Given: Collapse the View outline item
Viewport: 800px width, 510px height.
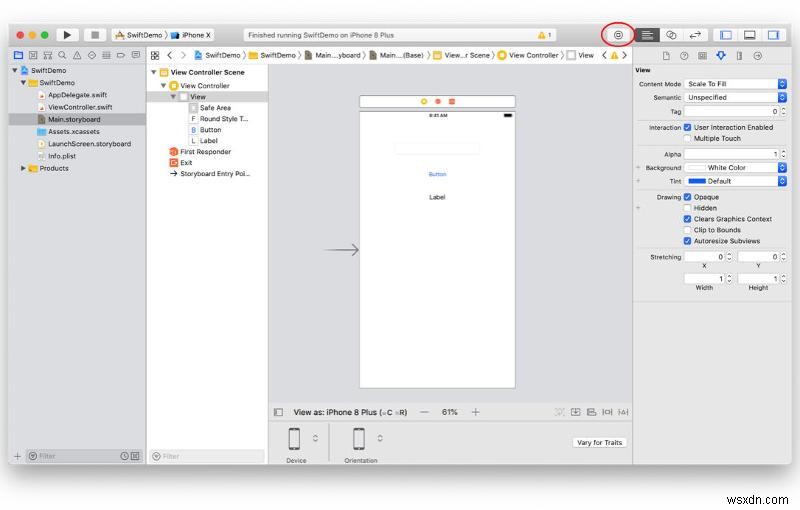Looking at the screenshot, I should (x=173, y=97).
